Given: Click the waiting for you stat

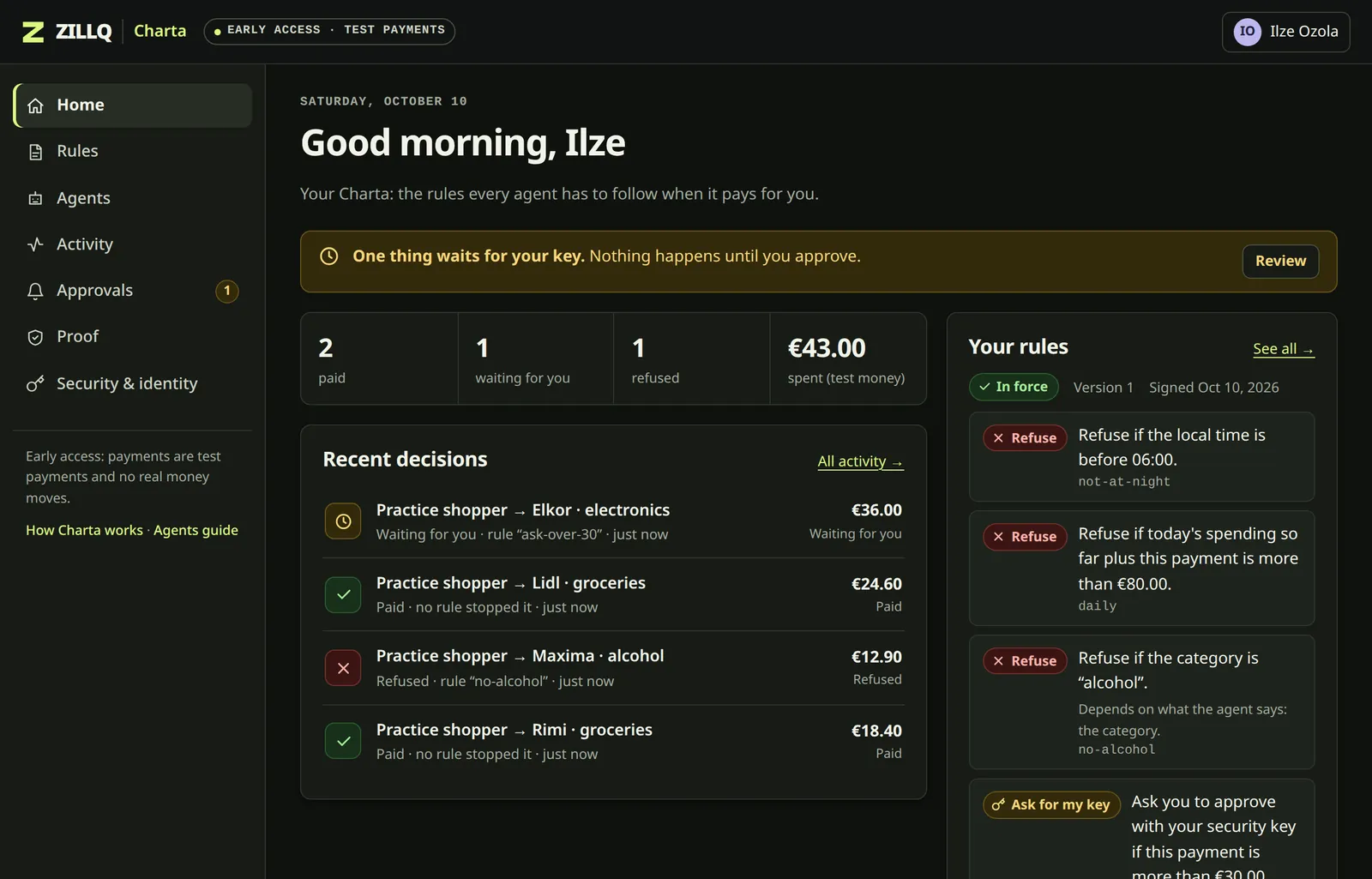Looking at the screenshot, I should [x=536, y=358].
